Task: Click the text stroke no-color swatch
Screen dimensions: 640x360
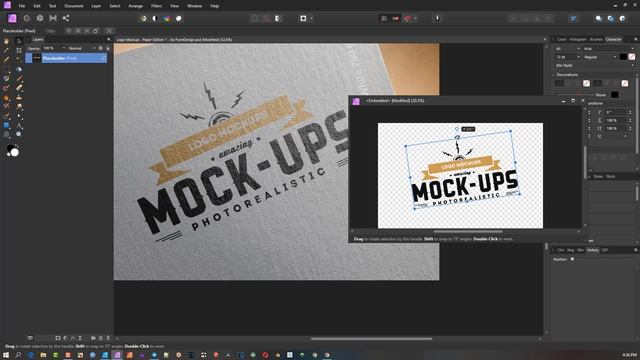Action: point(632,57)
